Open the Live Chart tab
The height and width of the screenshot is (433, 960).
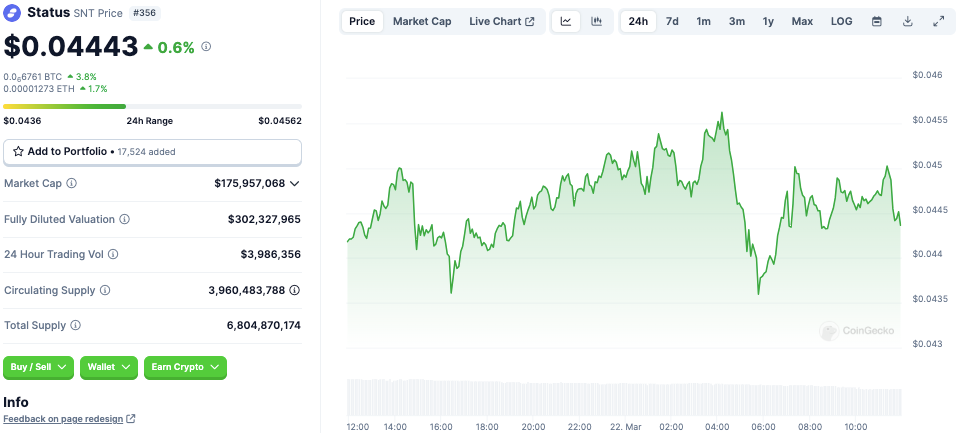[x=501, y=21]
